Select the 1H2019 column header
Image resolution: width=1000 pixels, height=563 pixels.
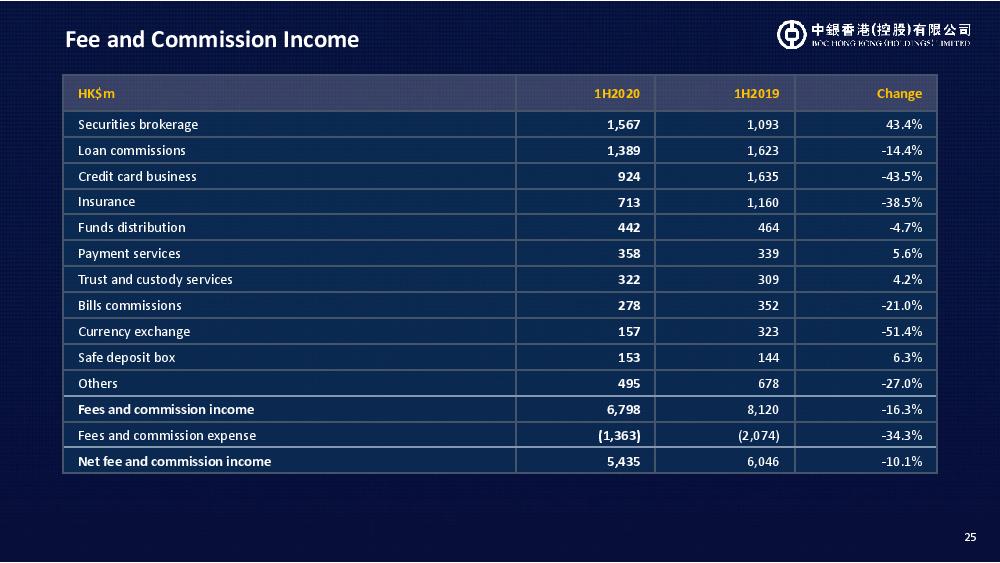[756, 94]
